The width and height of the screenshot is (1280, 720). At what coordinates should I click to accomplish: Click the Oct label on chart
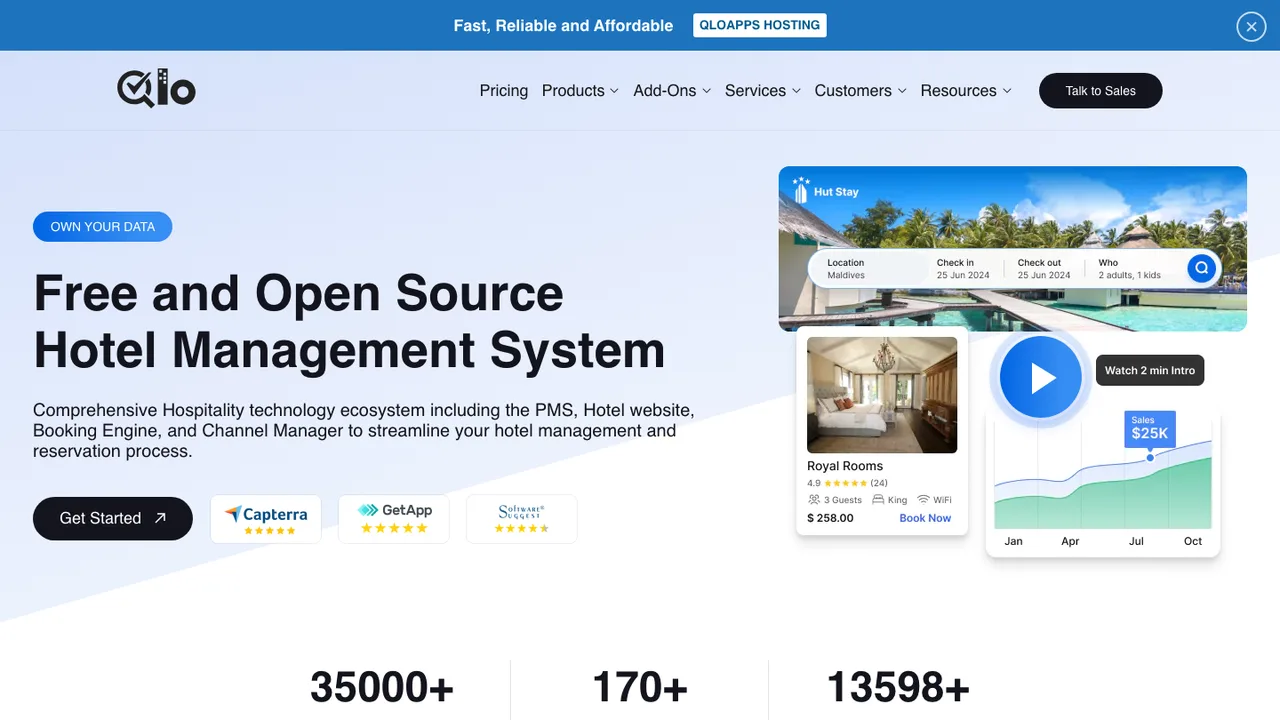click(x=1193, y=541)
